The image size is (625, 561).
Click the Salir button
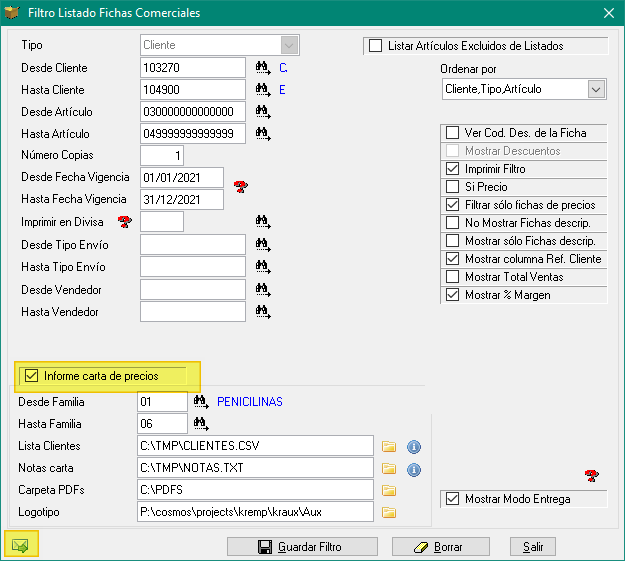532,547
